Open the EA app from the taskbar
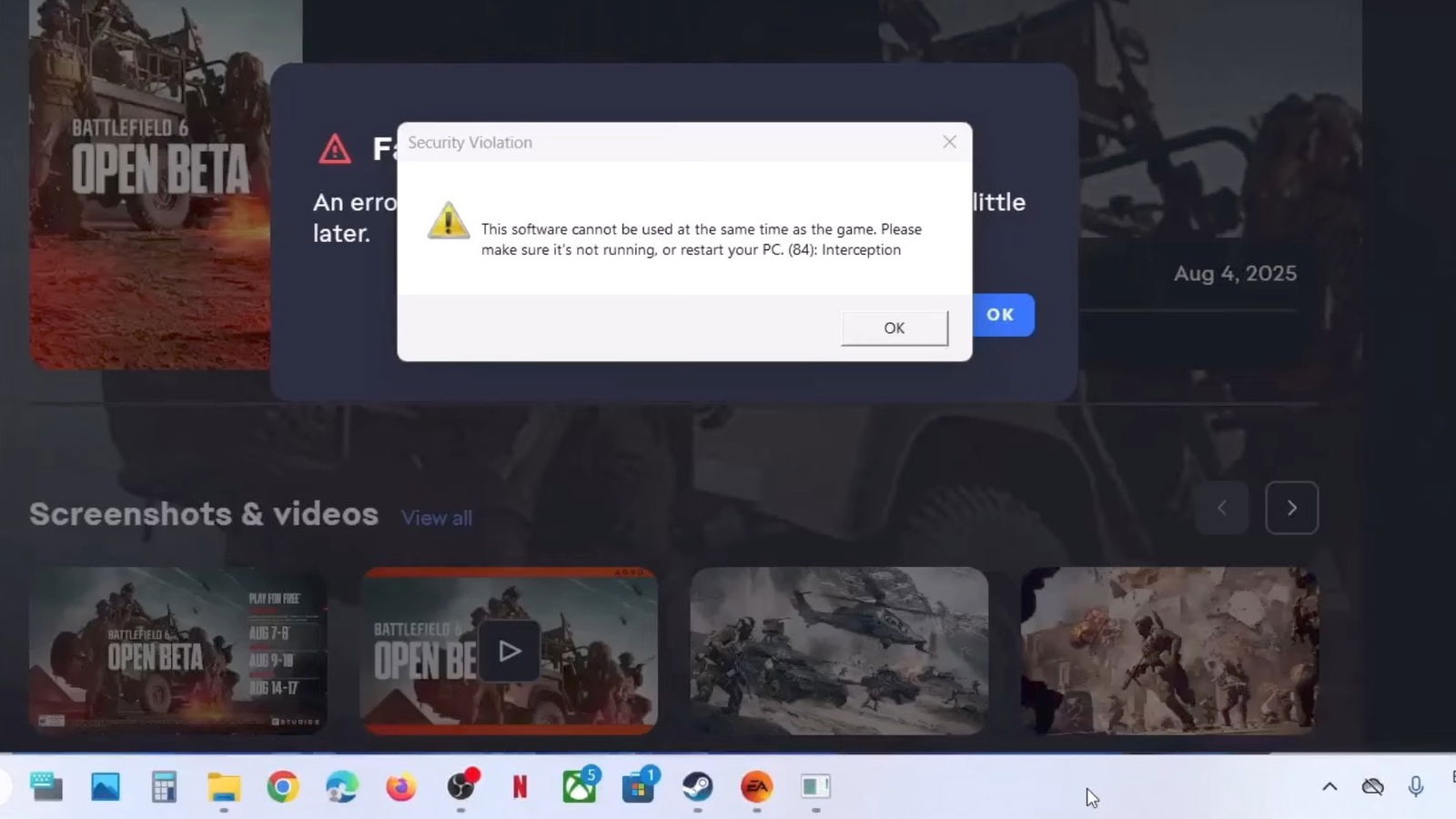The width and height of the screenshot is (1456, 819). (757, 788)
